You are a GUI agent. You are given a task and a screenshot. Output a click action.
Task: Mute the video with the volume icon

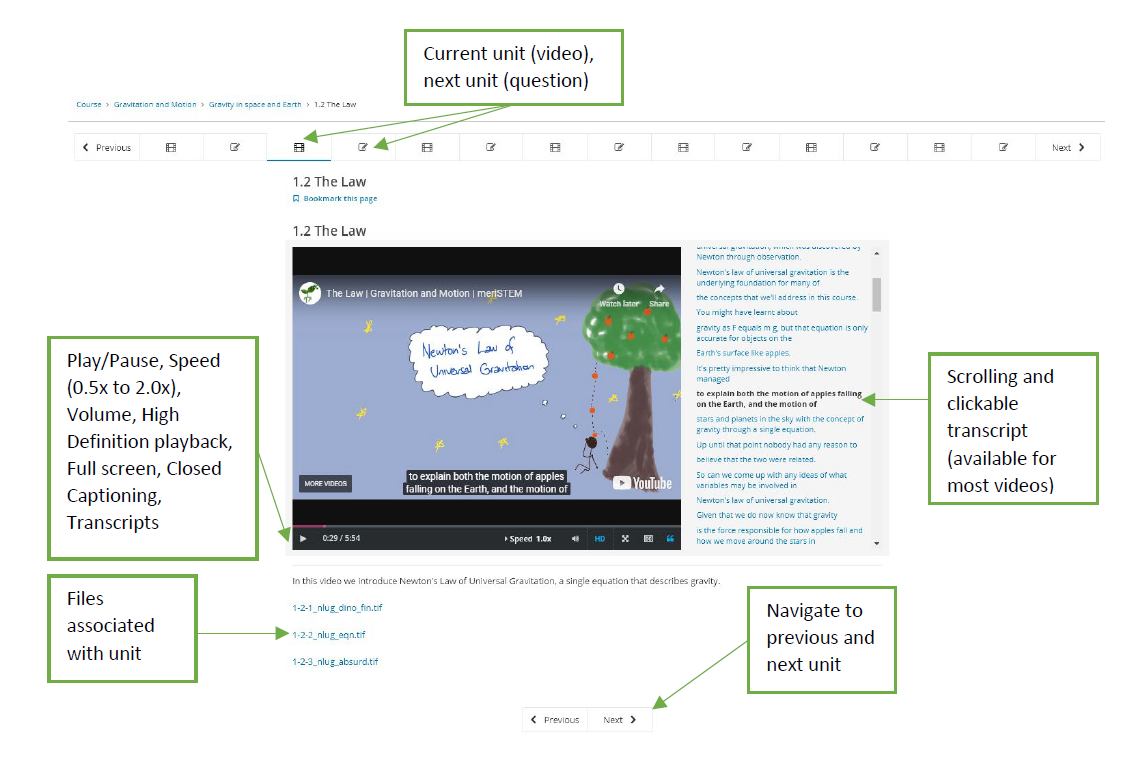[575, 538]
